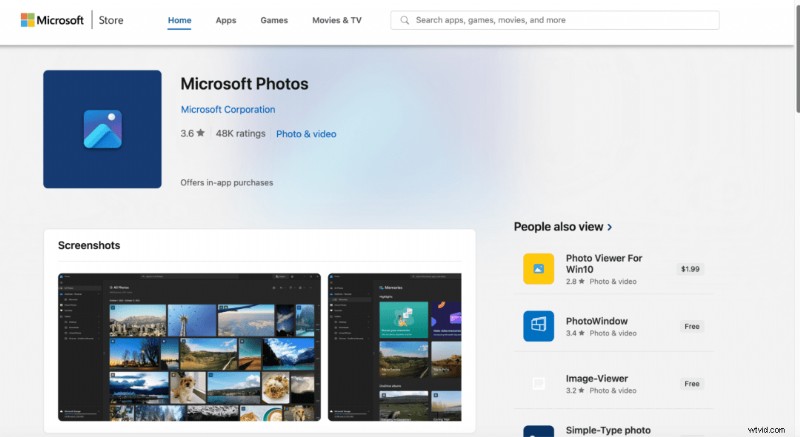800x437 pixels.
Task: Switch to the Apps tab
Action: pos(226,20)
